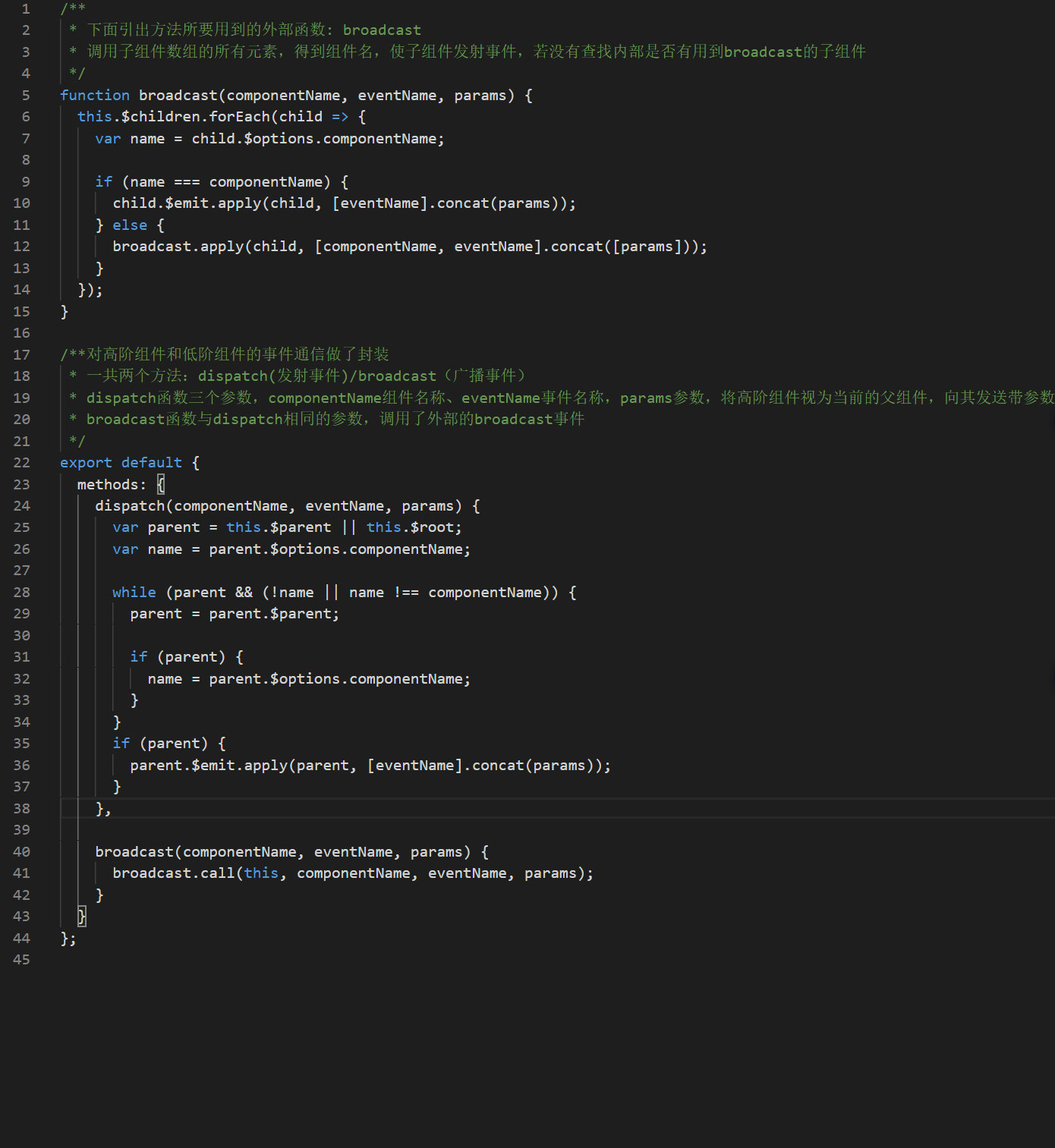Place cursor on 'function' keyword at line 5
The height and width of the screenshot is (1148, 1055).
95,95
